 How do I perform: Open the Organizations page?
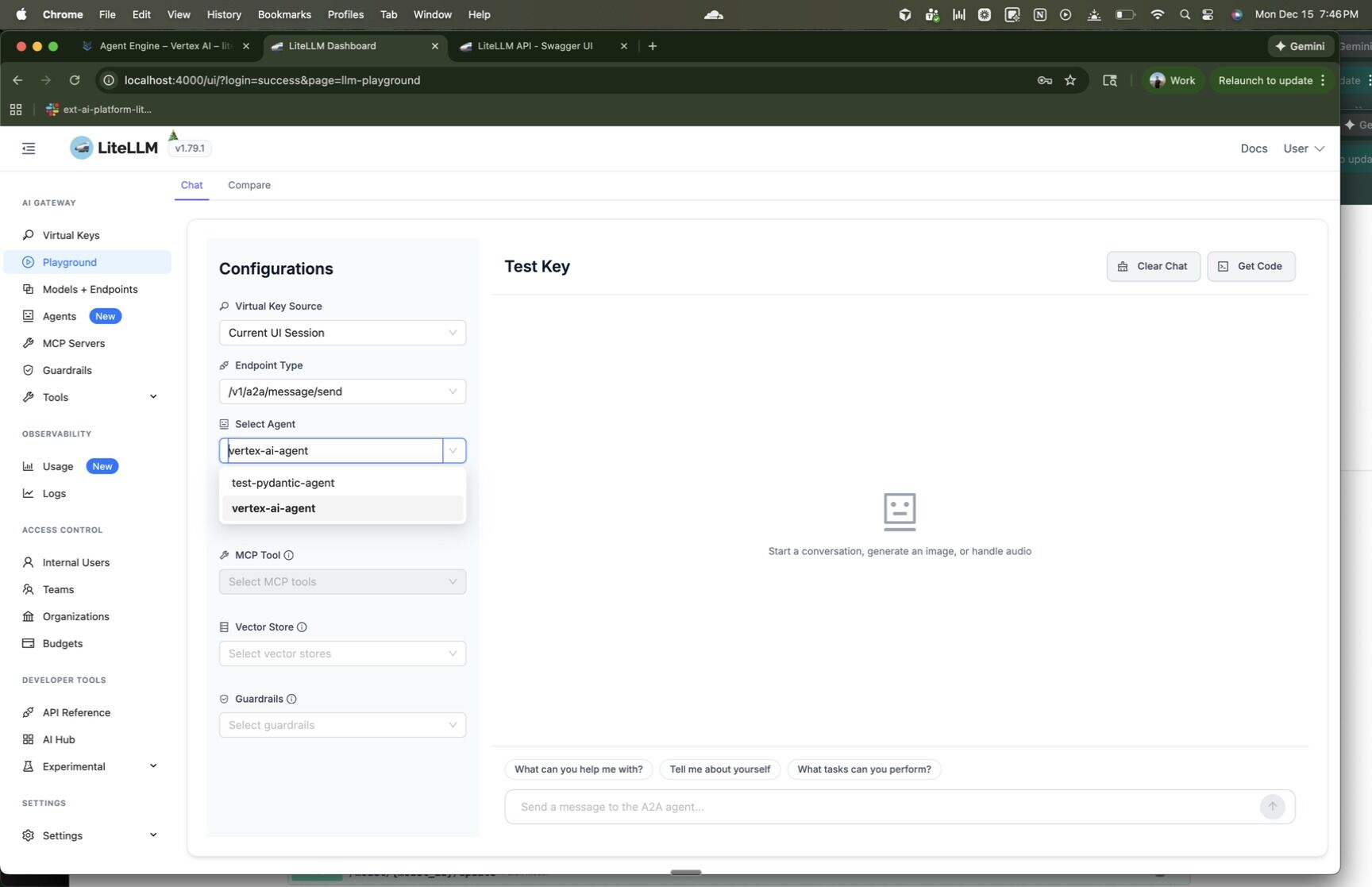(x=76, y=616)
